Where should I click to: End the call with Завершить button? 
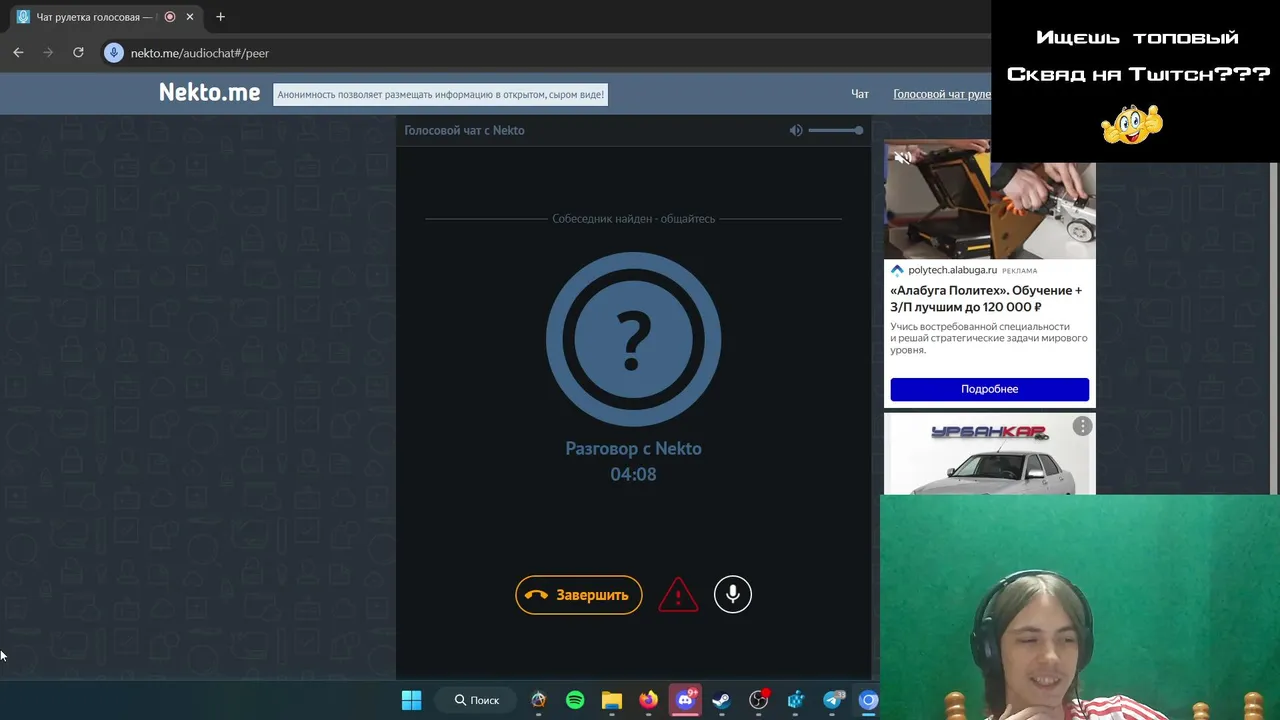(x=579, y=595)
